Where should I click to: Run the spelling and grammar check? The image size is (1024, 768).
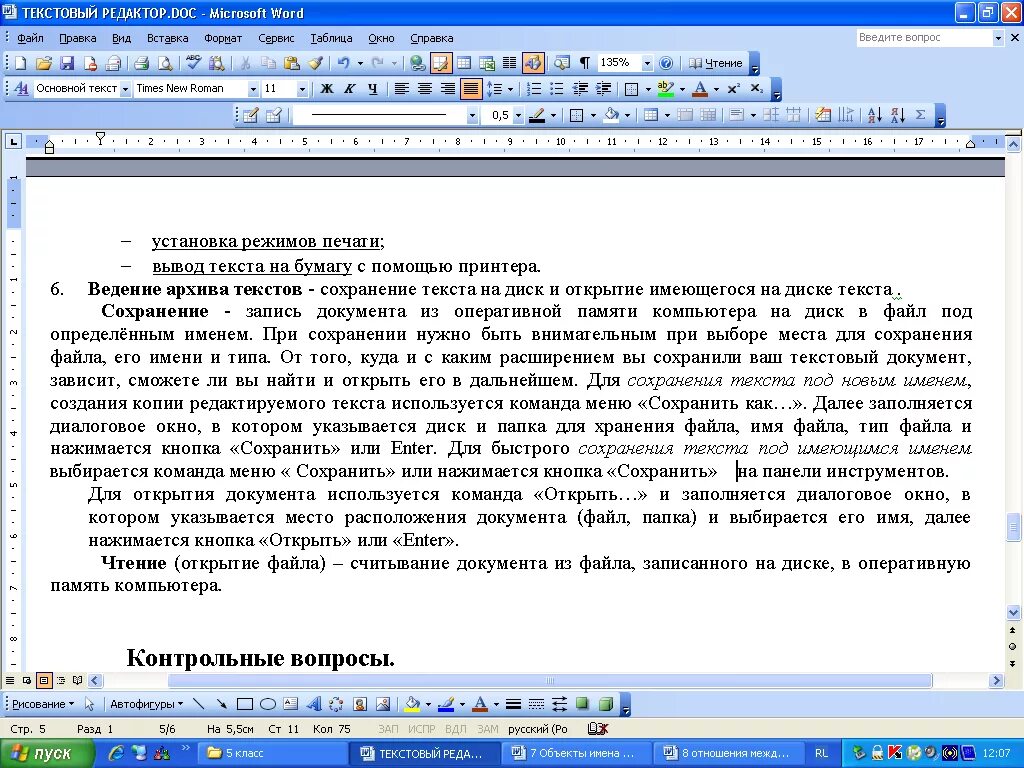193,63
